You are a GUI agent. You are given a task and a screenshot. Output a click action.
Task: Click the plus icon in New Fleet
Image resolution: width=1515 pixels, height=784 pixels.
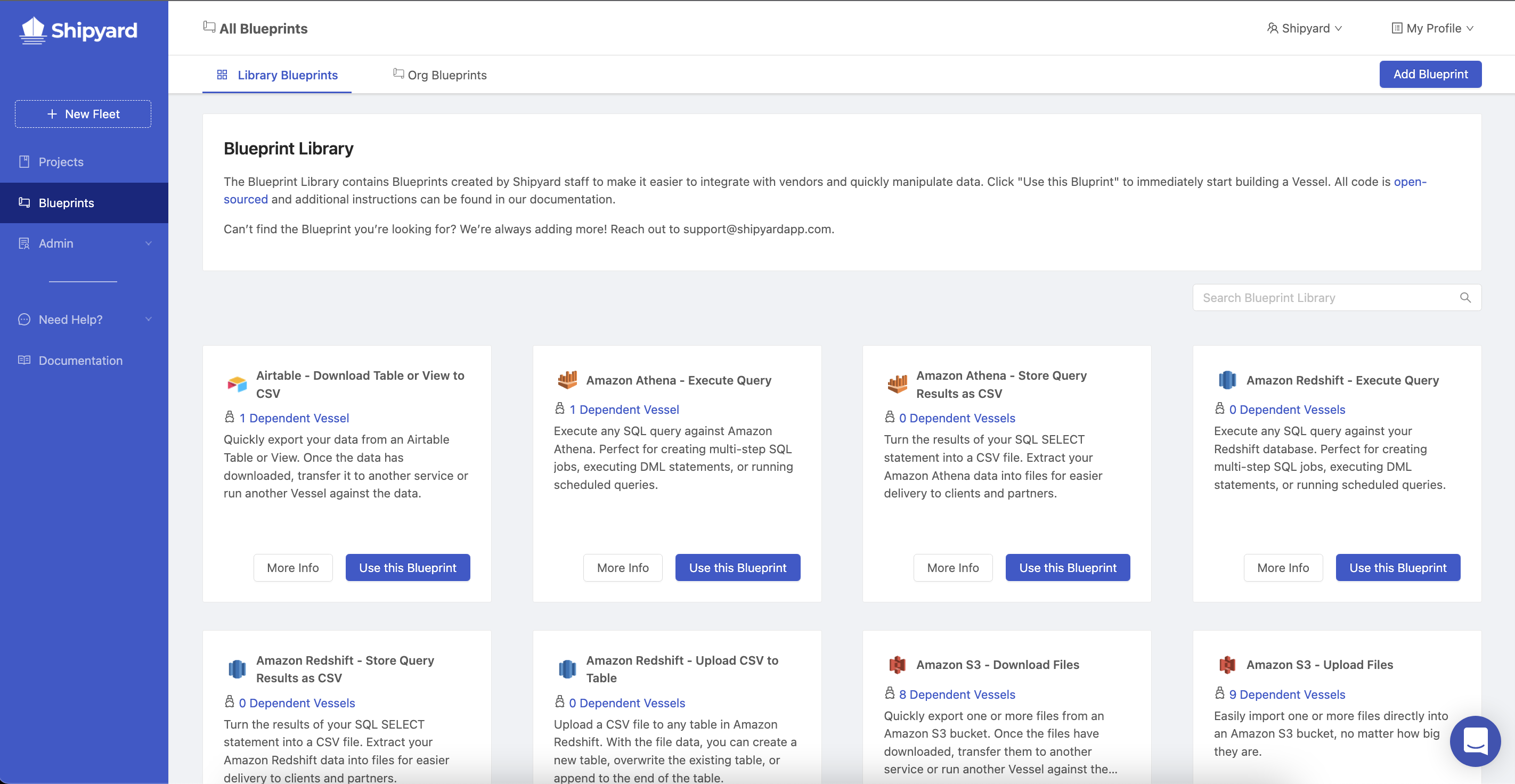(52, 114)
